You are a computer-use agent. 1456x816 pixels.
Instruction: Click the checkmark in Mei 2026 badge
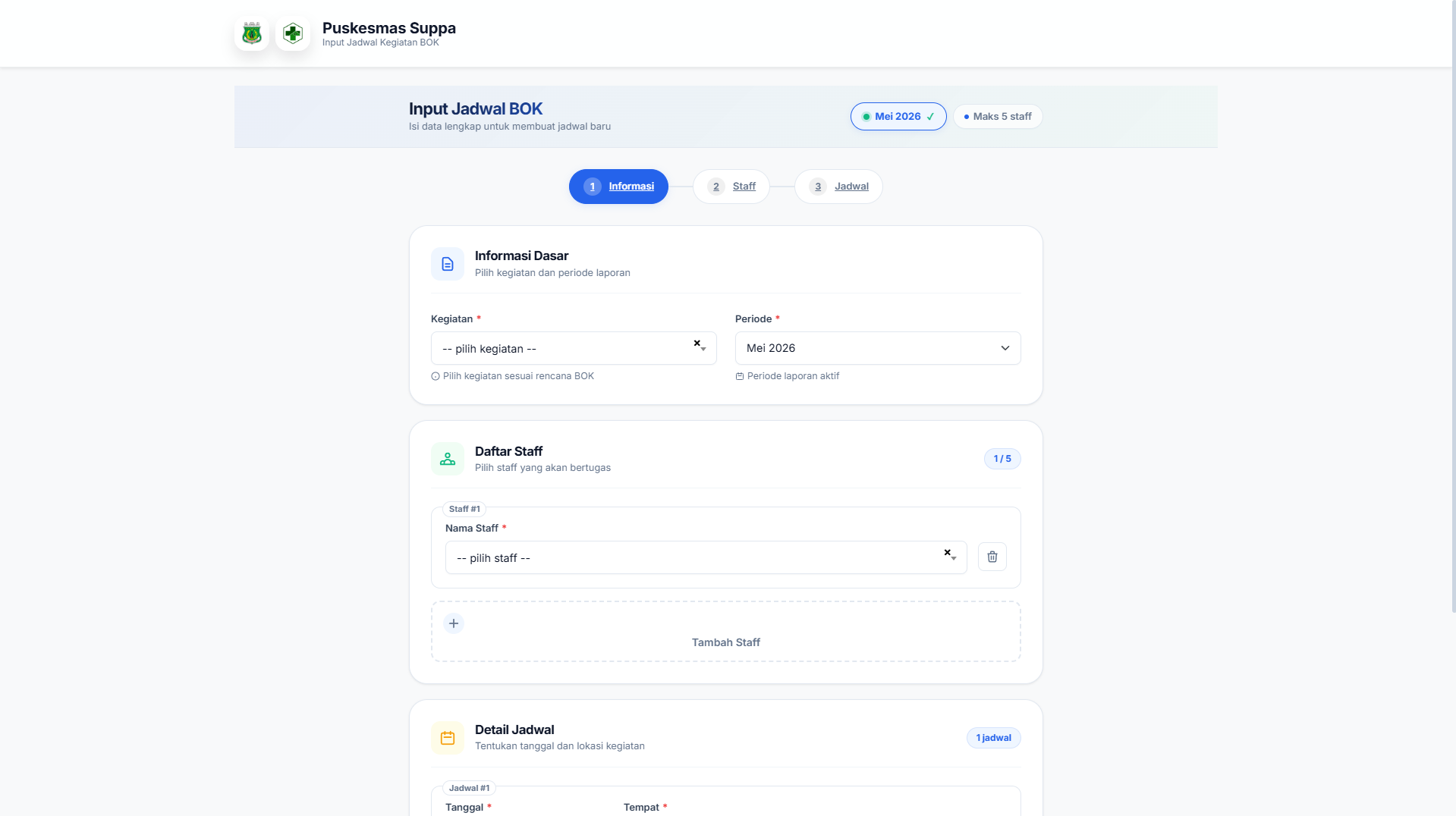(930, 117)
